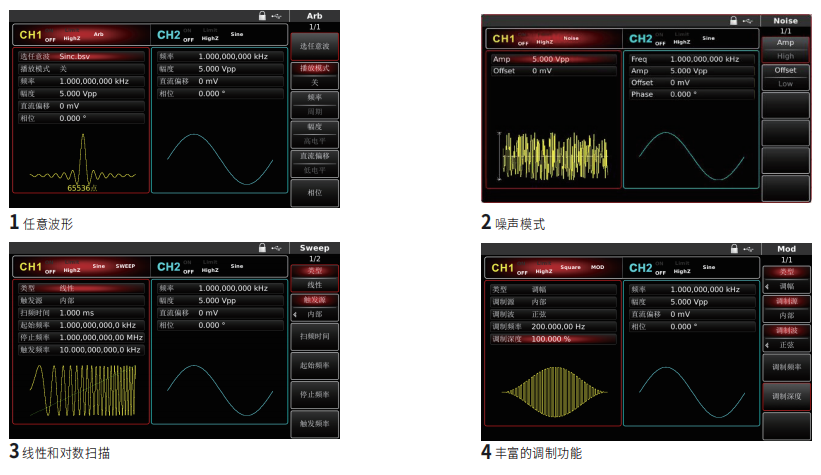Click the 调制频率 softkey on Mod screen
The width and height of the screenshot is (821, 475).
(x=786, y=367)
